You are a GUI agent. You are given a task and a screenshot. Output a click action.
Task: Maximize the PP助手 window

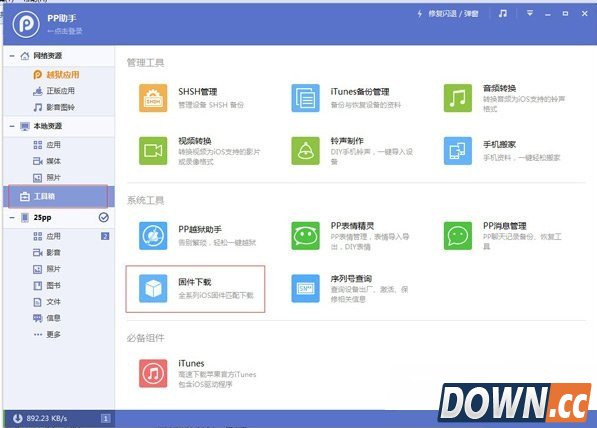tap(565, 13)
